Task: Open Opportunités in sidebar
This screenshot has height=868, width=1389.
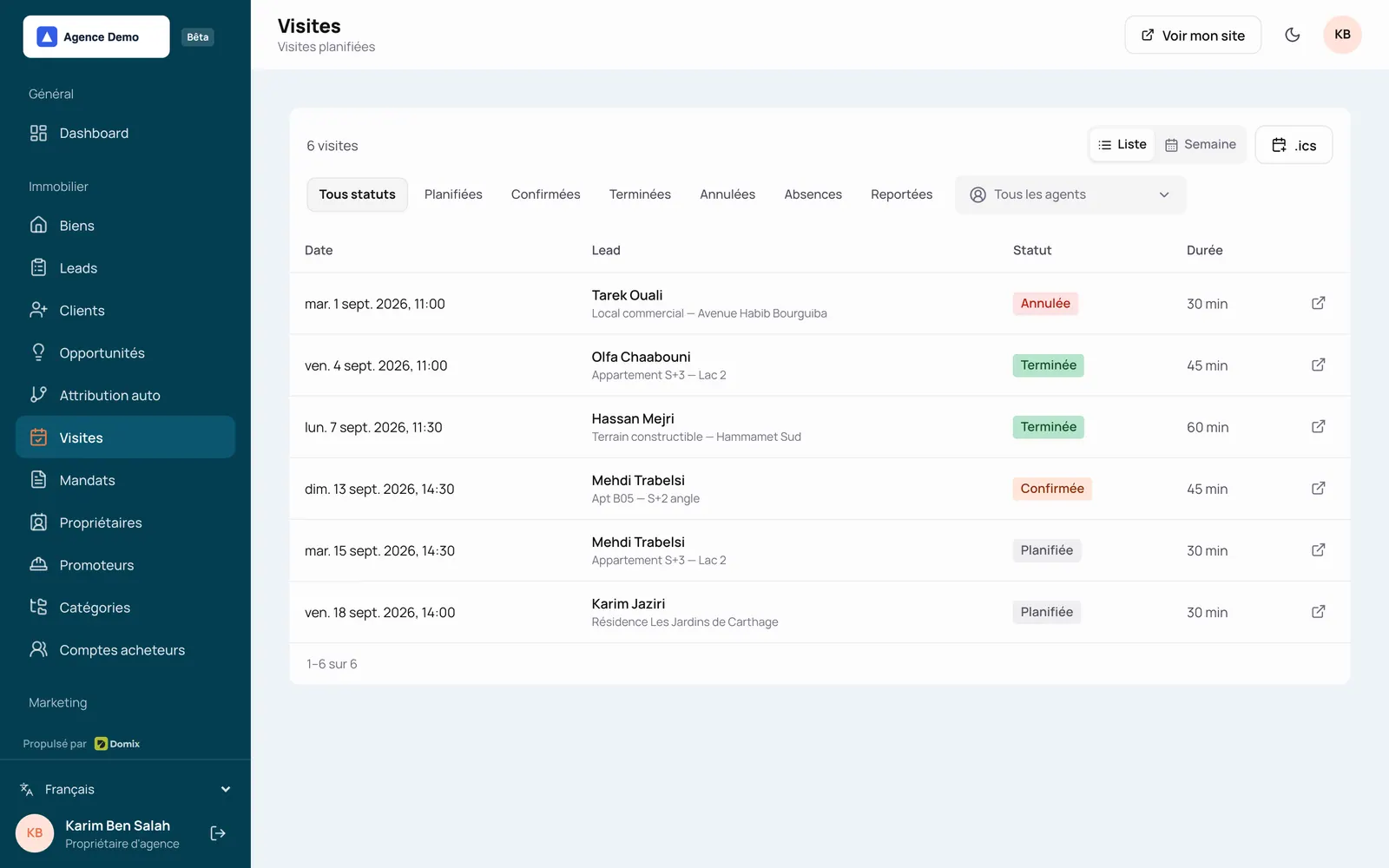Action: pyautogui.click(x=125, y=352)
